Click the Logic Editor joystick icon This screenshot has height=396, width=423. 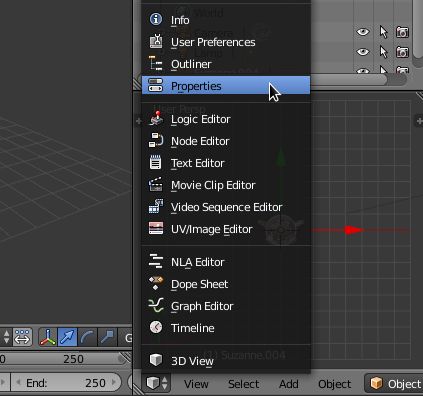coord(156,118)
